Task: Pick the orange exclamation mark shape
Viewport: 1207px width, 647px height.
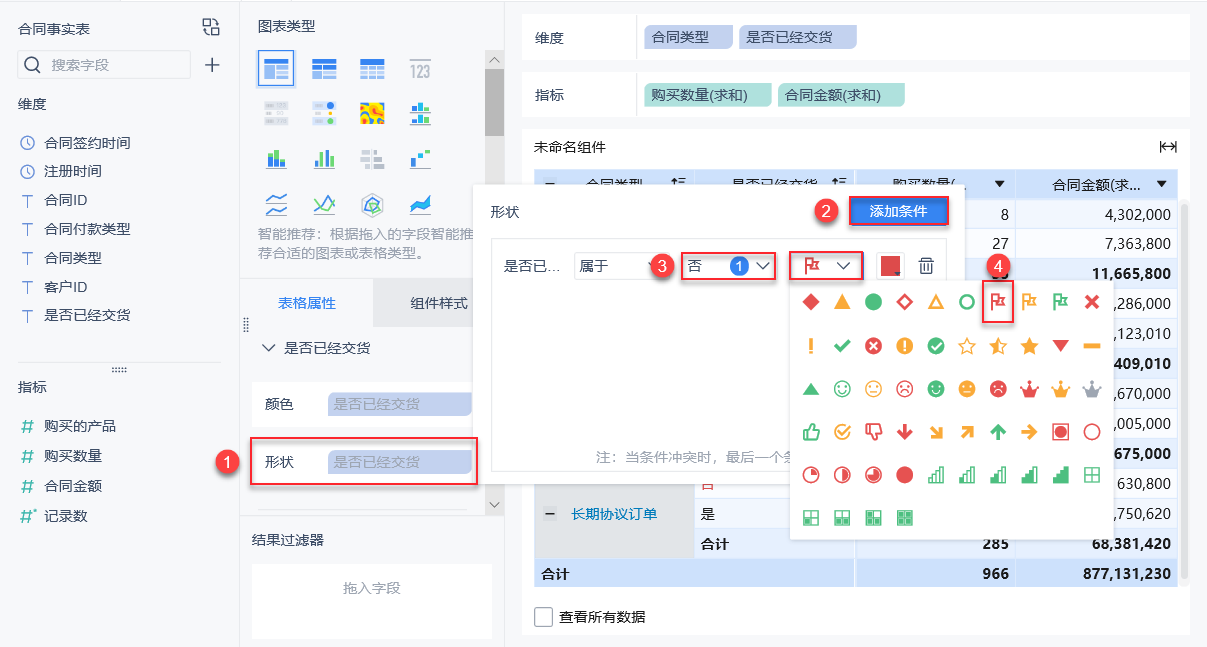Action: click(811, 346)
